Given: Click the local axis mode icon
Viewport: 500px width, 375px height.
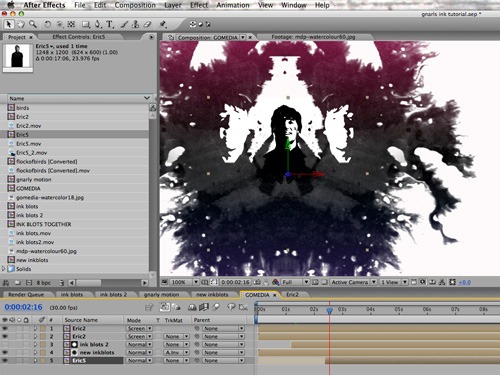Looking at the screenshot, I should 193,24.
